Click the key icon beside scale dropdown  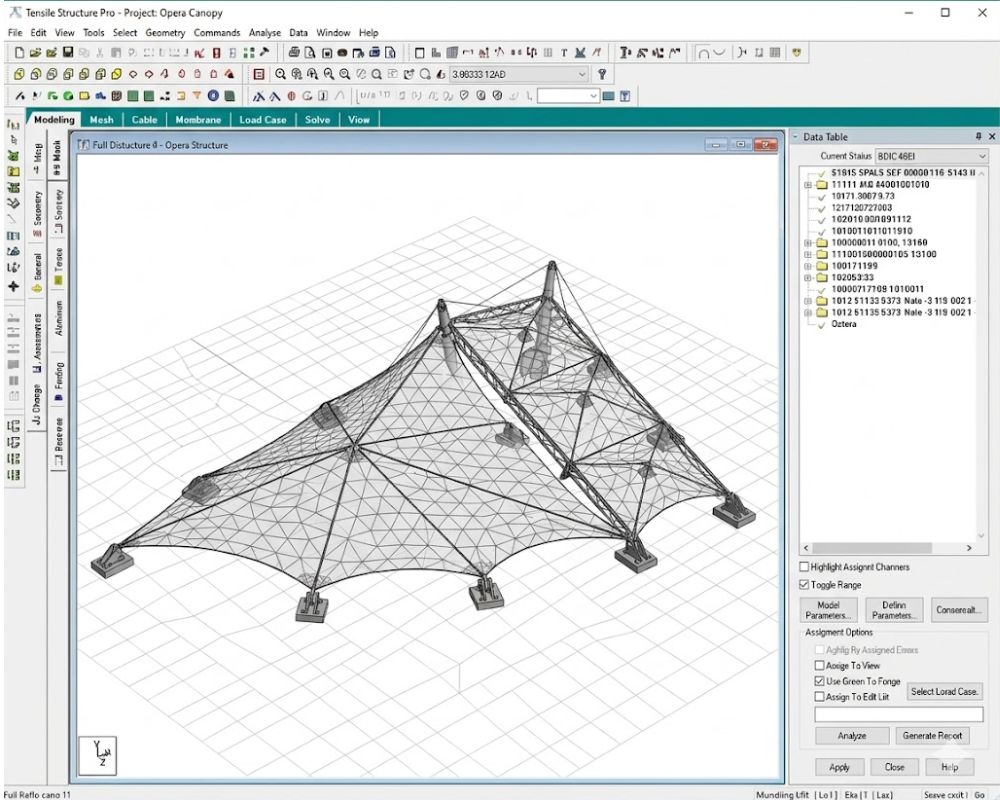[602, 74]
